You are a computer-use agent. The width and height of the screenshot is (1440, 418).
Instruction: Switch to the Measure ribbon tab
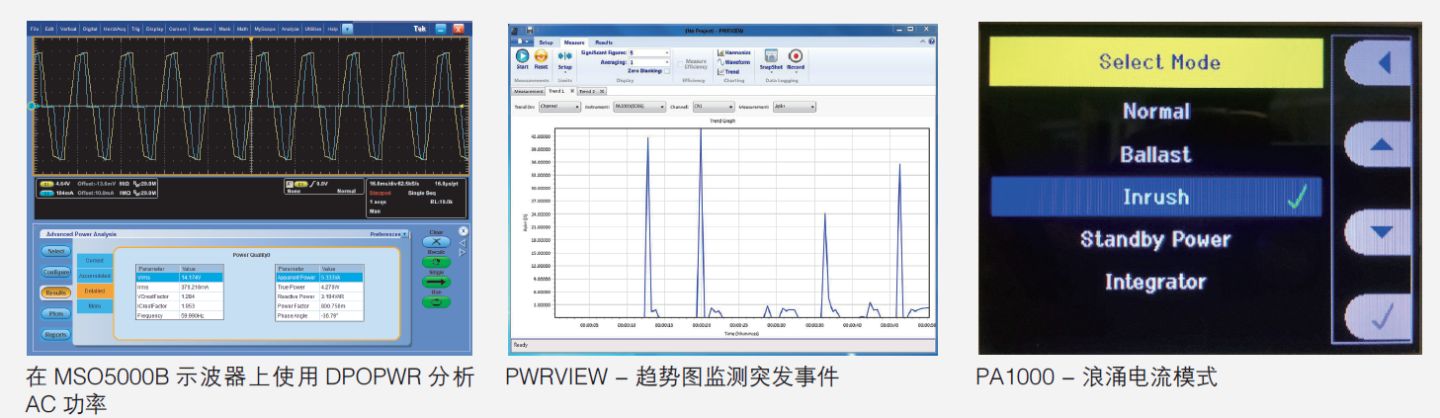(x=574, y=42)
